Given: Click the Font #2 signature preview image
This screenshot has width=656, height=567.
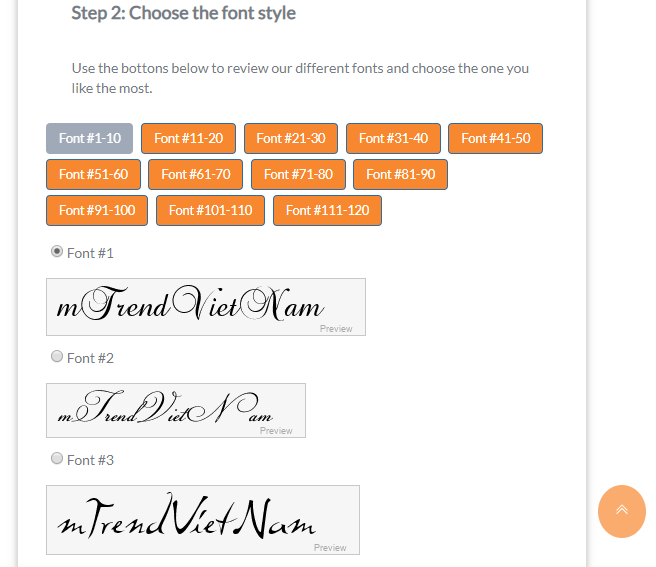Looking at the screenshot, I should tap(175, 410).
